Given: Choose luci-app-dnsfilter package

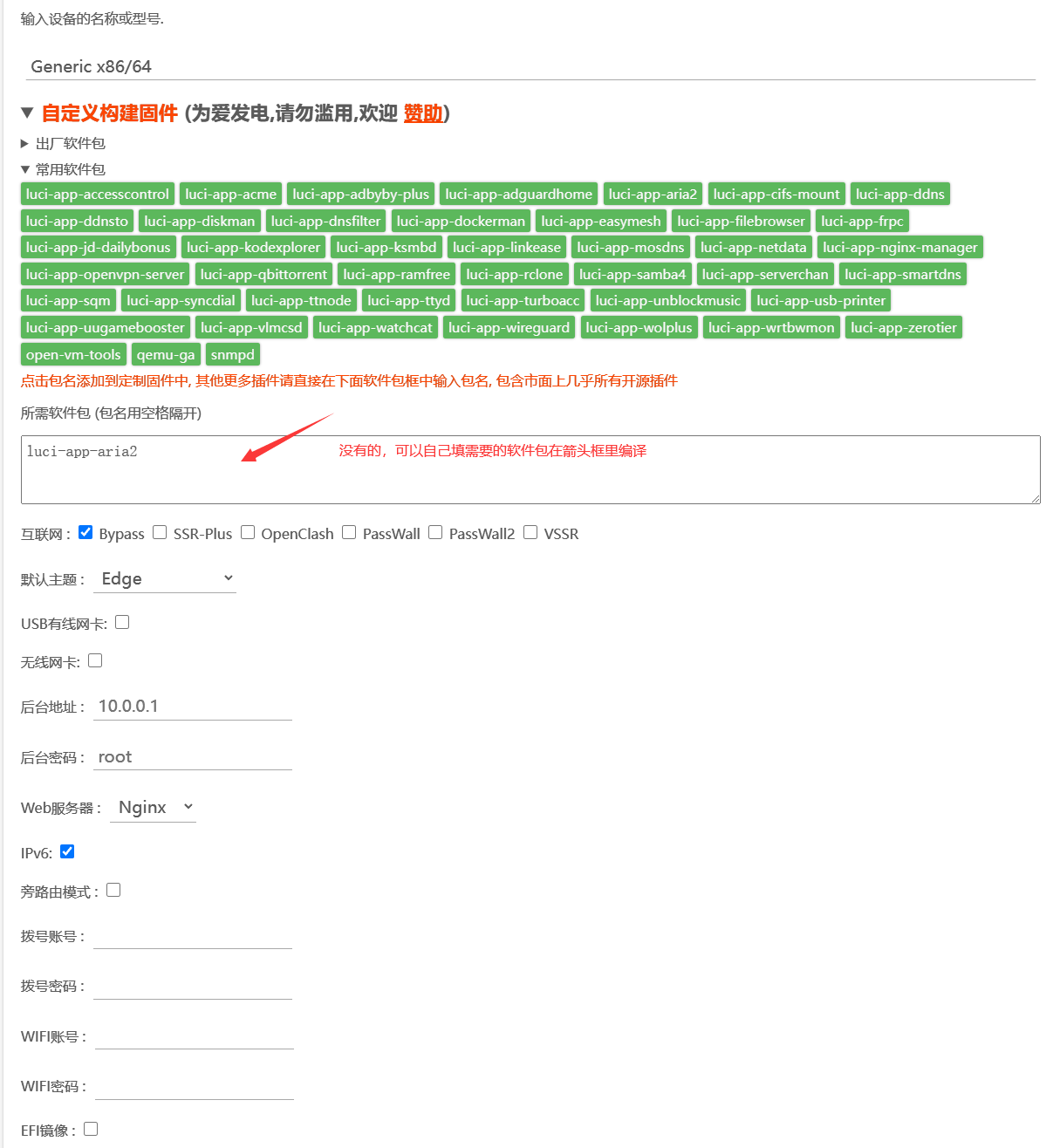Looking at the screenshot, I should (326, 221).
